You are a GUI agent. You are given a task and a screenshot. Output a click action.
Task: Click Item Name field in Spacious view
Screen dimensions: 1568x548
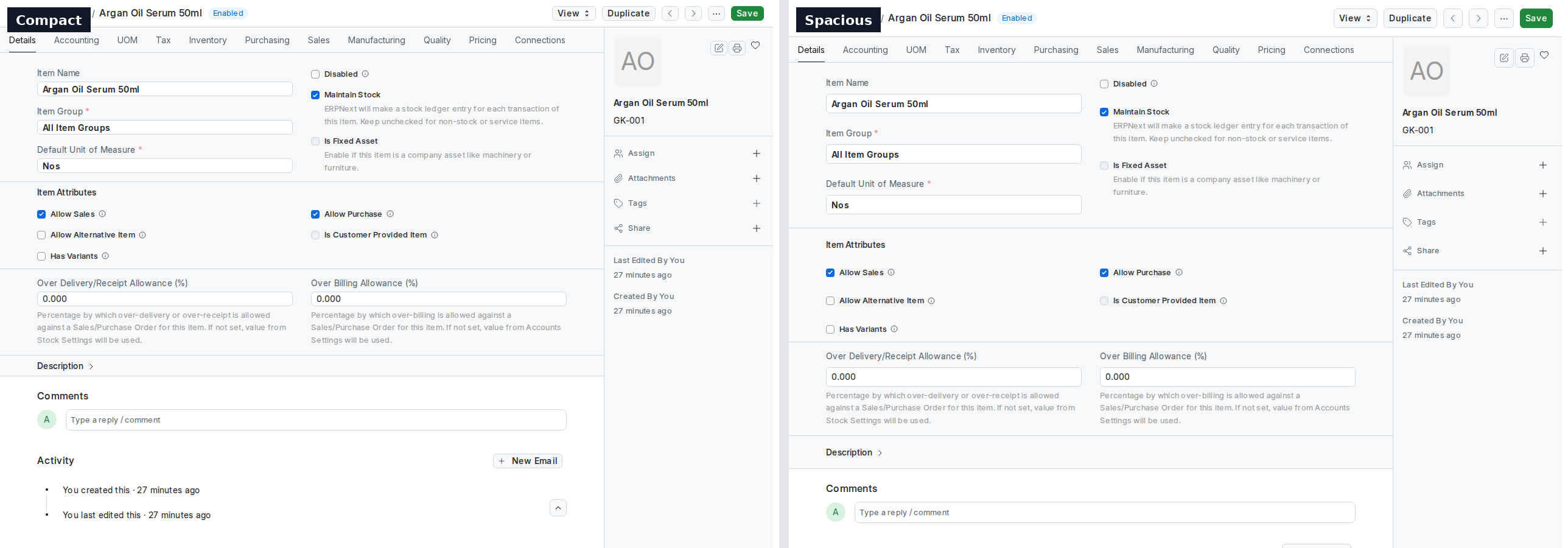pyautogui.click(x=954, y=104)
